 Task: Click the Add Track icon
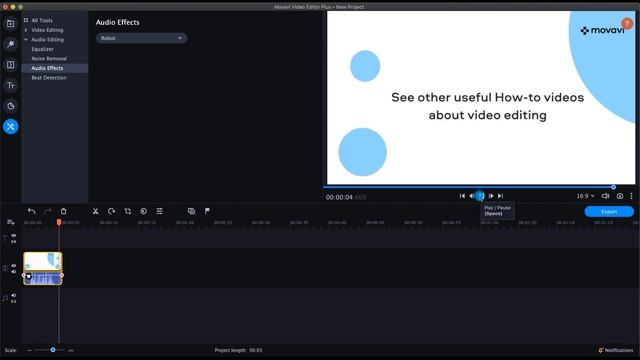(11, 222)
